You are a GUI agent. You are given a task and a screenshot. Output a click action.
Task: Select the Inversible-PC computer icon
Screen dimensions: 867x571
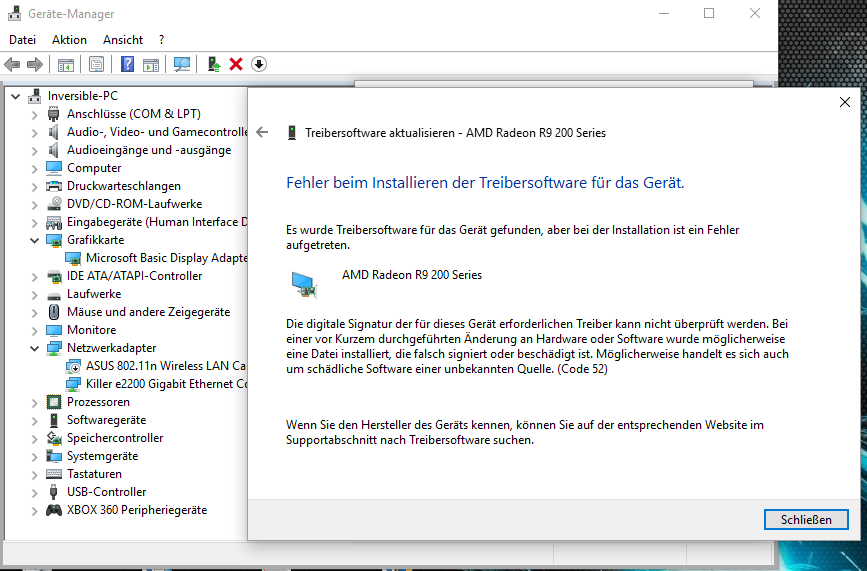(x=35, y=96)
